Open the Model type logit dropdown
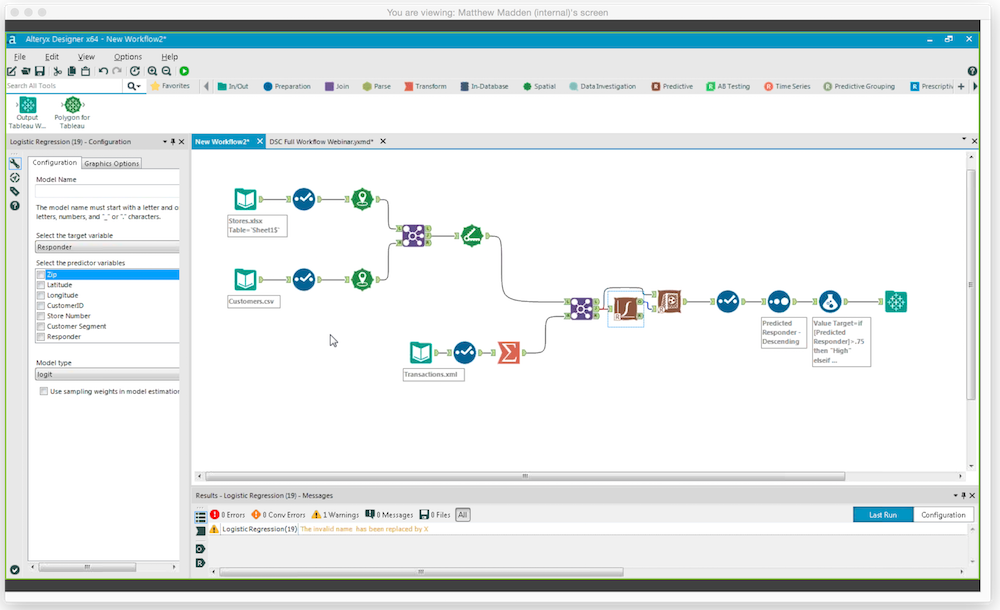This screenshot has height=610, width=1000. coord(107,374)
